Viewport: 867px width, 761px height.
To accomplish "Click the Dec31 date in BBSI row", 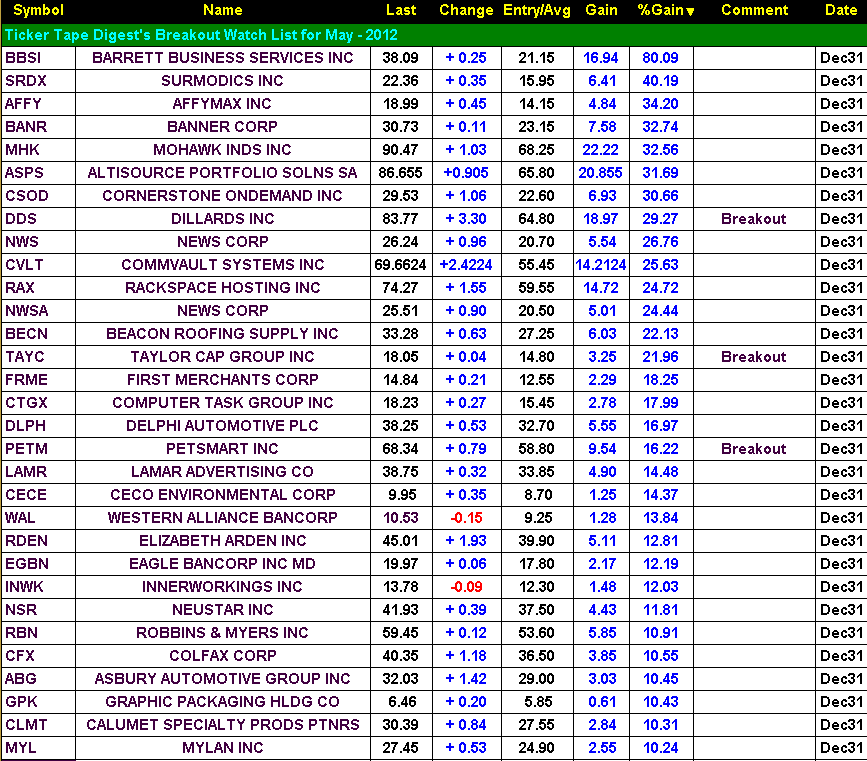I will (841, 58).
